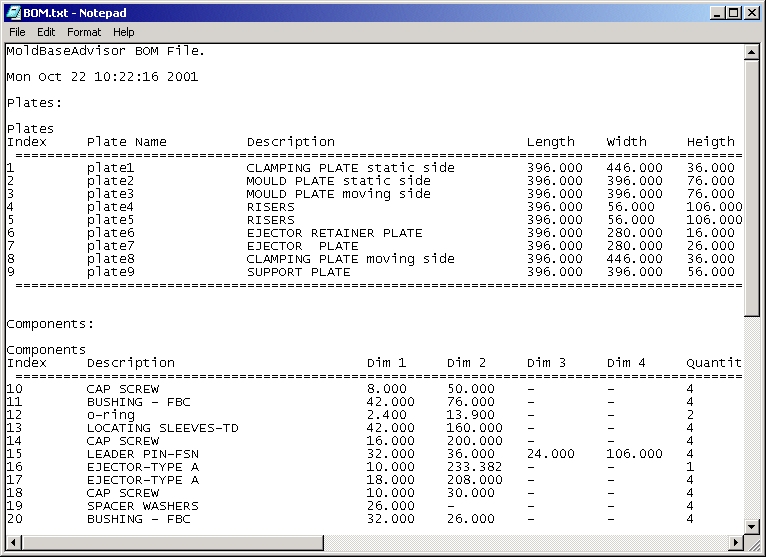
Task: Click the 'Dim 4' column header
Action: [x=626, y=363]
